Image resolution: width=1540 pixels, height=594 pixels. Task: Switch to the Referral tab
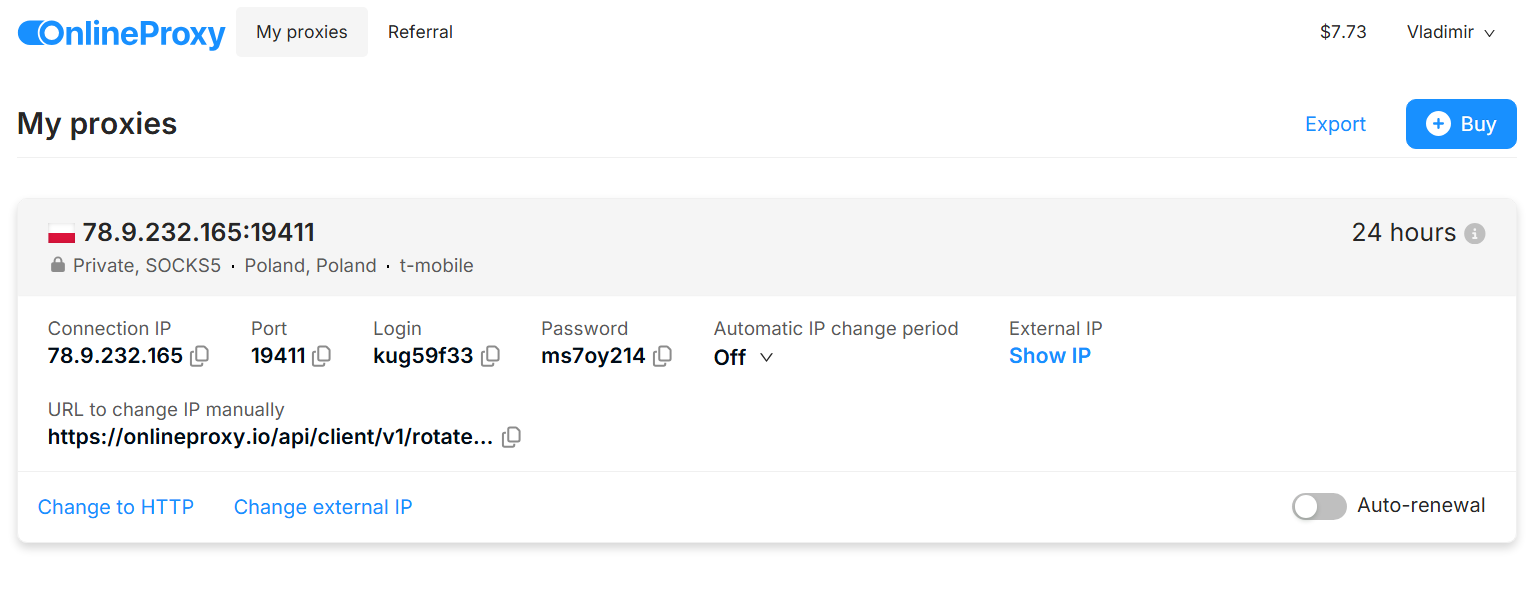click(420, 32)
